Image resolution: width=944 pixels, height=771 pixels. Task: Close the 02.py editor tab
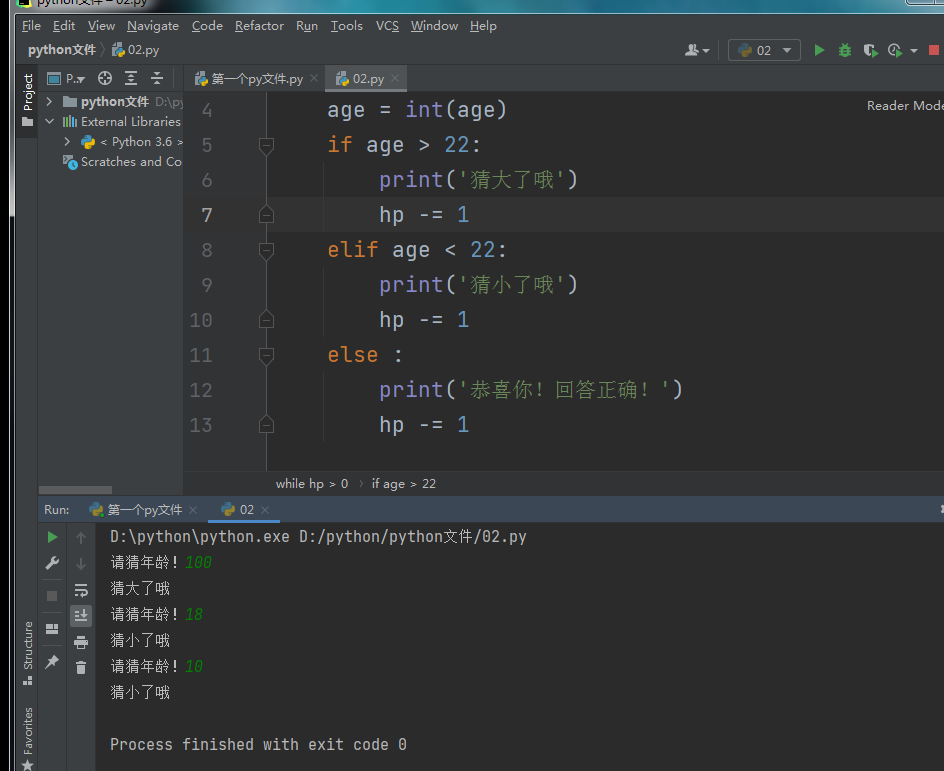[x=395, y=78]
